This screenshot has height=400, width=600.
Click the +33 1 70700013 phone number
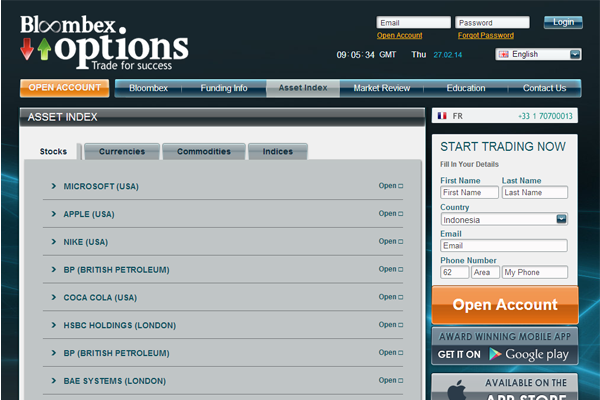(x=545, y=116)
